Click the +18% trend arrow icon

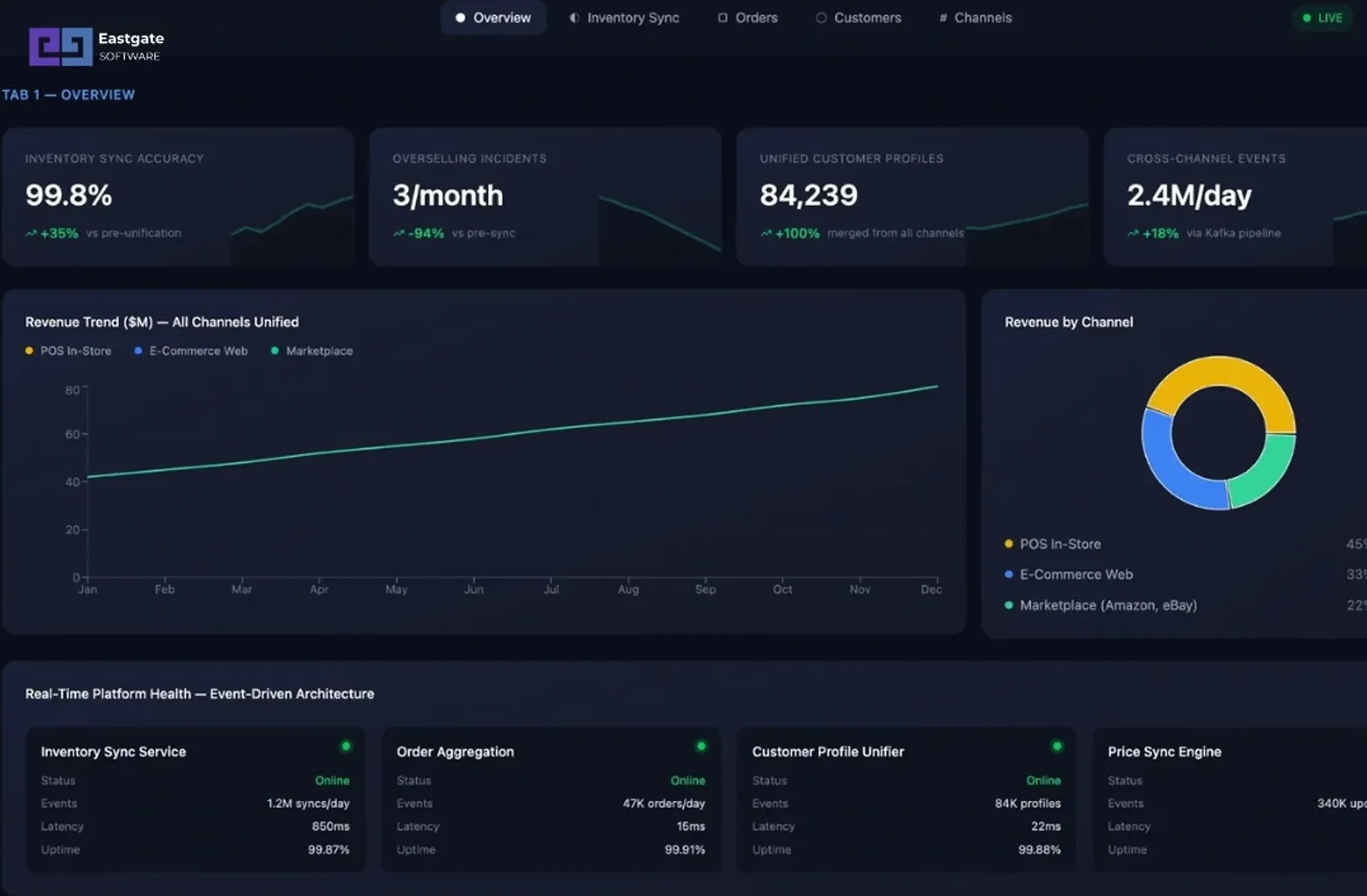coord(1133,233)
